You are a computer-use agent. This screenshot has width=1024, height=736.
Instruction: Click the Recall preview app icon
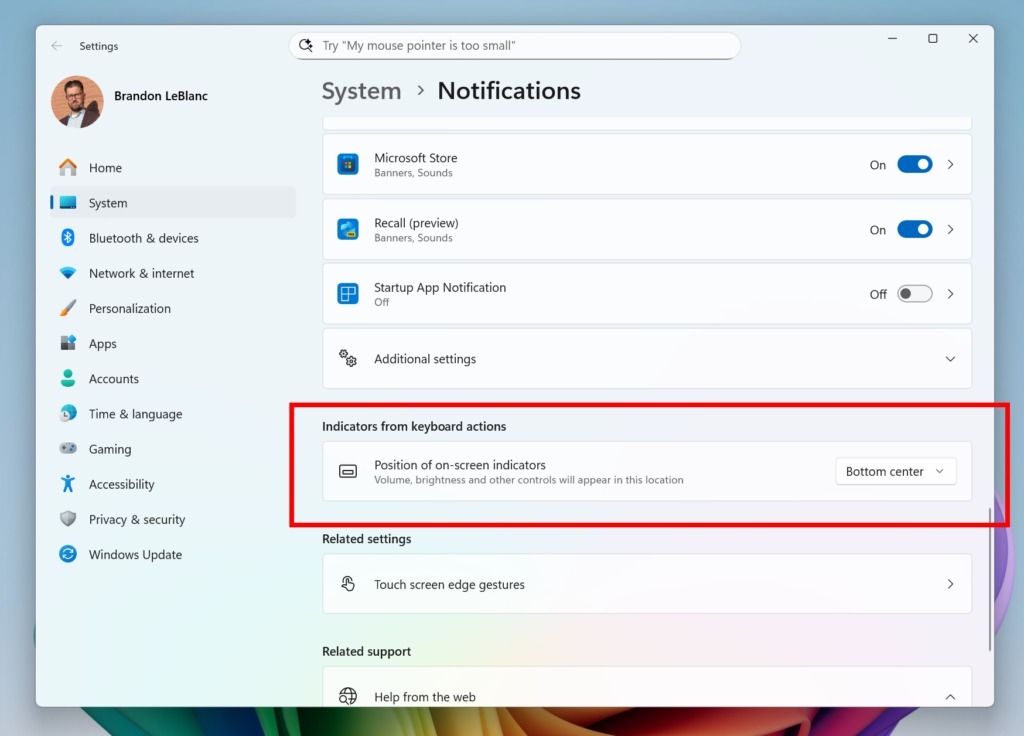(348, 229)
